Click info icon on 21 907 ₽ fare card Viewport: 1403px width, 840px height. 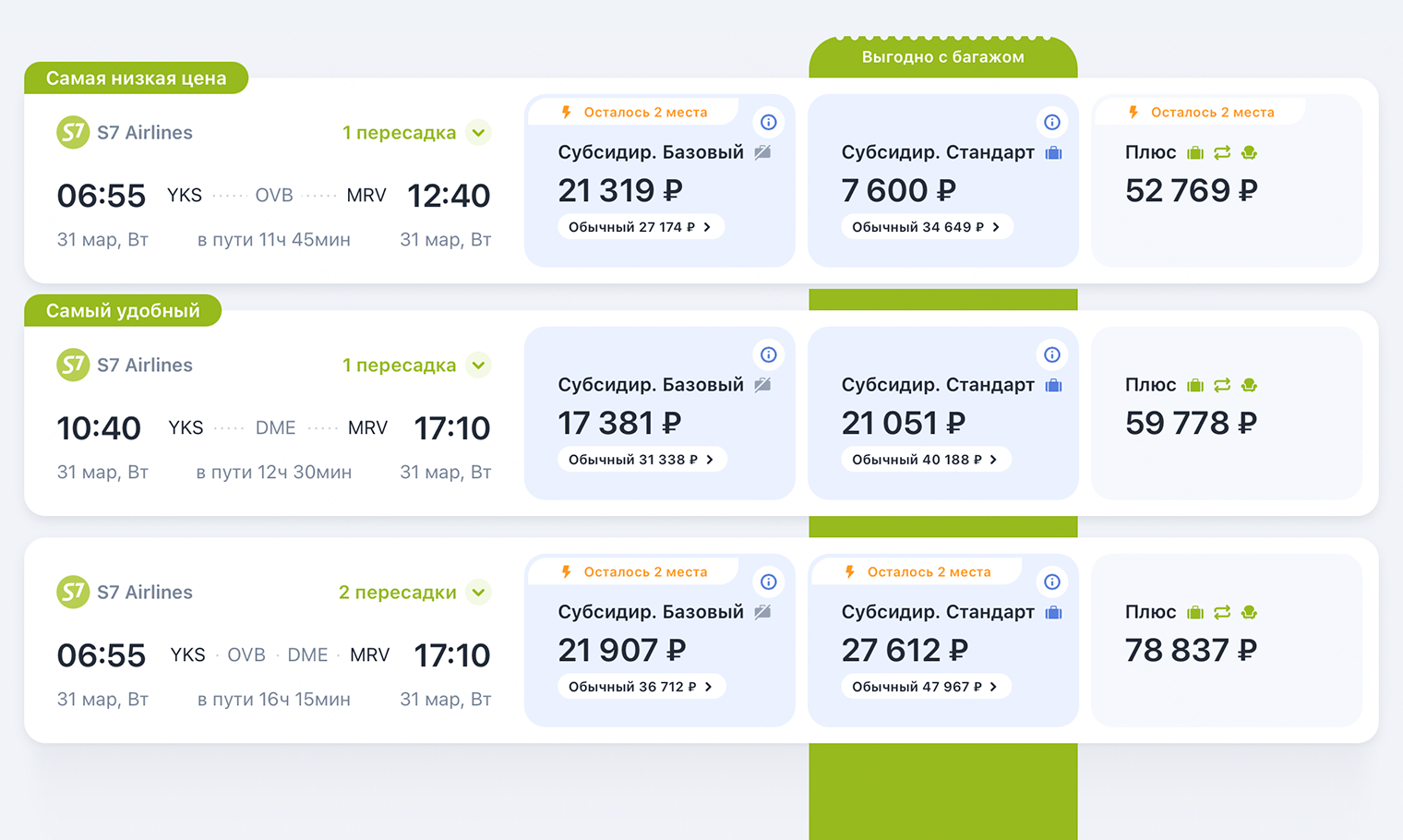(x=768, y=582)
